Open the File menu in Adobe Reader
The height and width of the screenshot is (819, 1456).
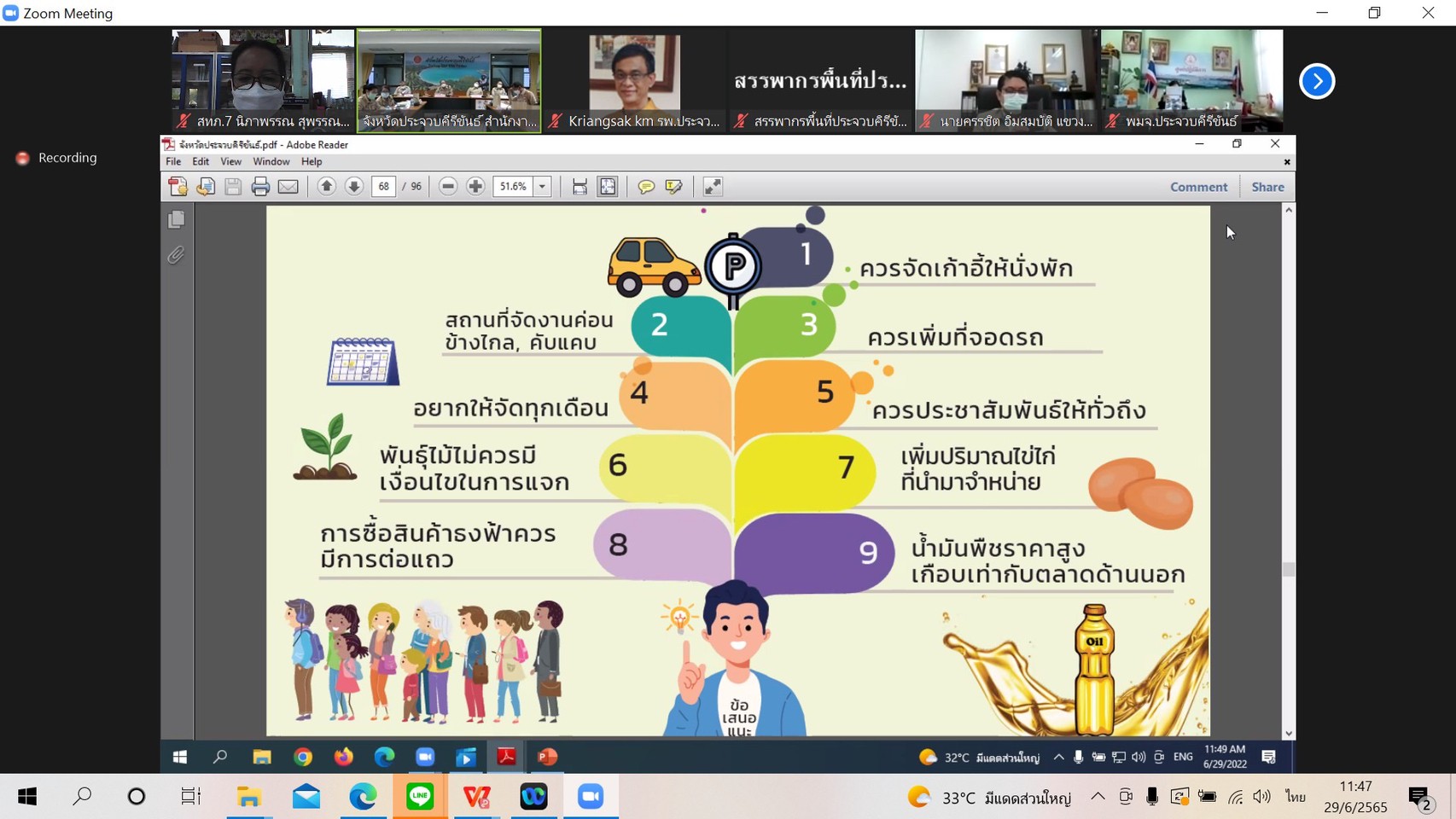click(x=173, y=161)
